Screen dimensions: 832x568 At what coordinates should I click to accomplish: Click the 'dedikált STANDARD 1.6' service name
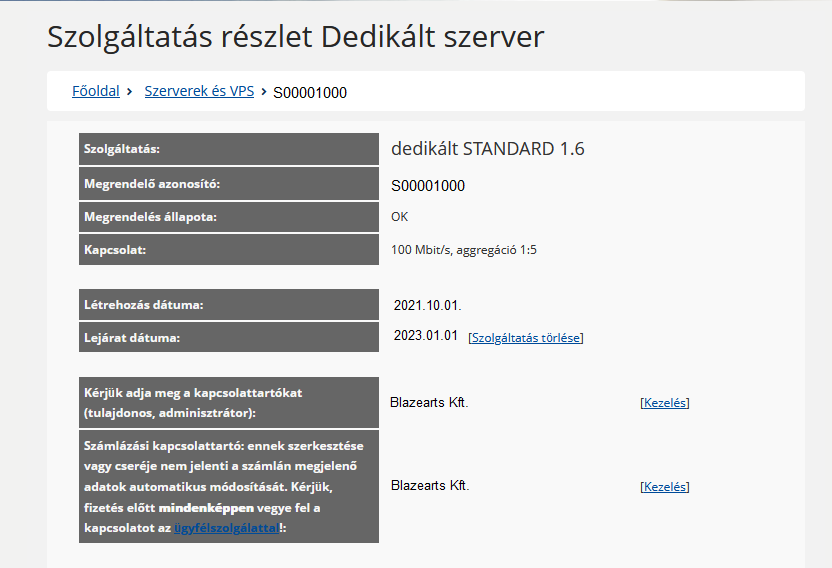[x=488, y=149]
